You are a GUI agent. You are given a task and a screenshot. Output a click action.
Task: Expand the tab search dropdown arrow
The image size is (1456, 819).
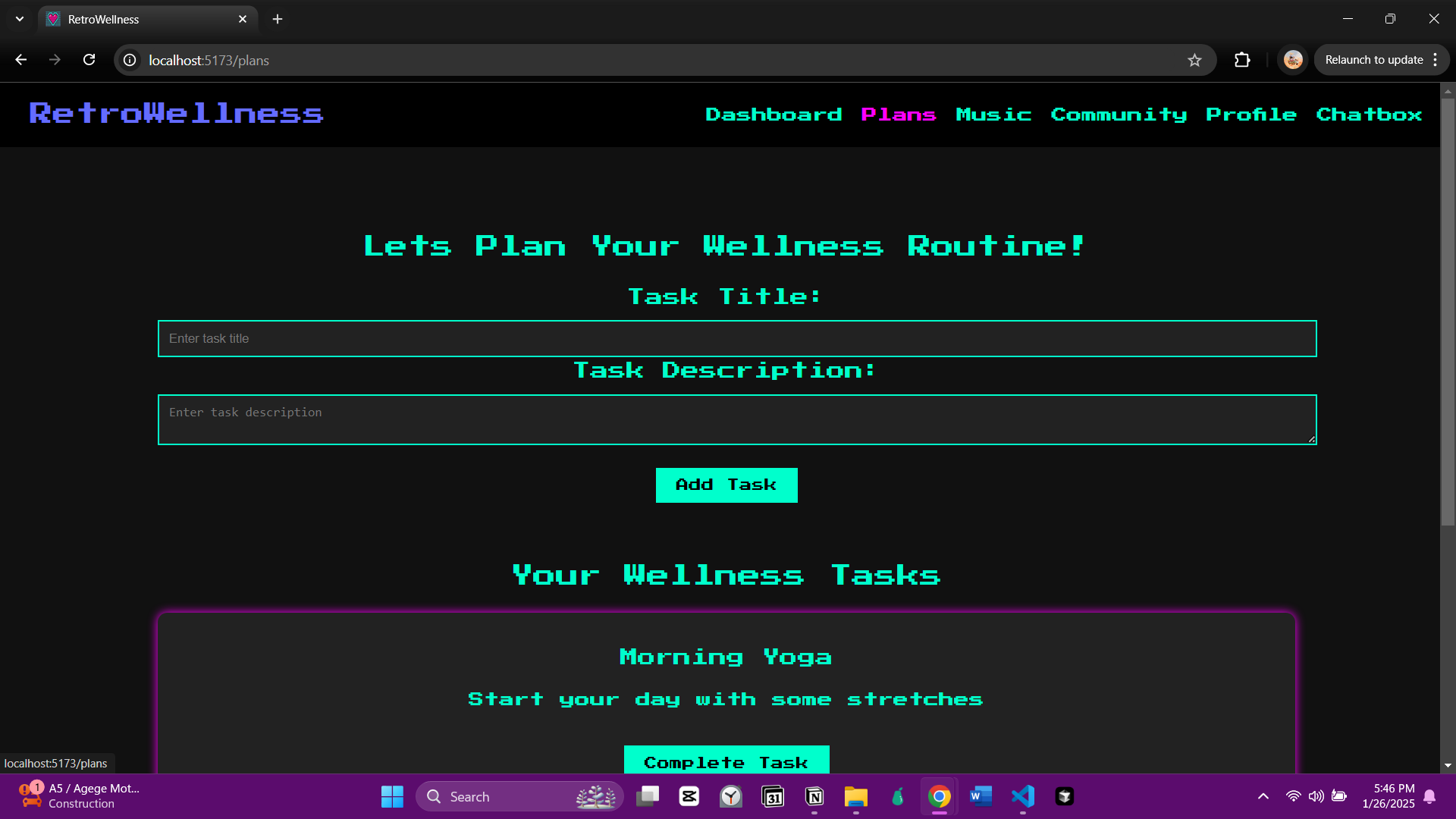pos(20,19)
